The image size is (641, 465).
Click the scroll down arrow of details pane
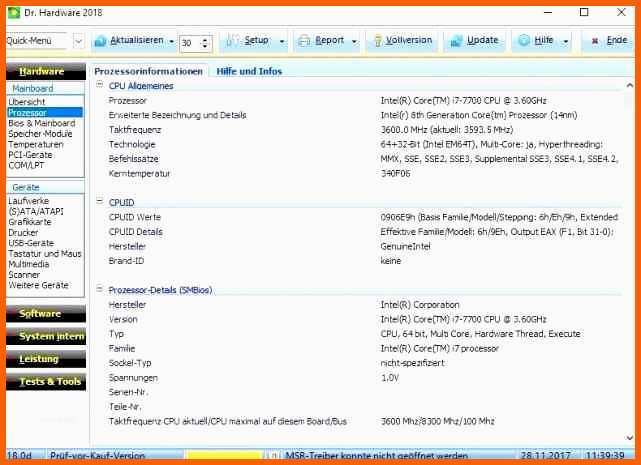630,438
